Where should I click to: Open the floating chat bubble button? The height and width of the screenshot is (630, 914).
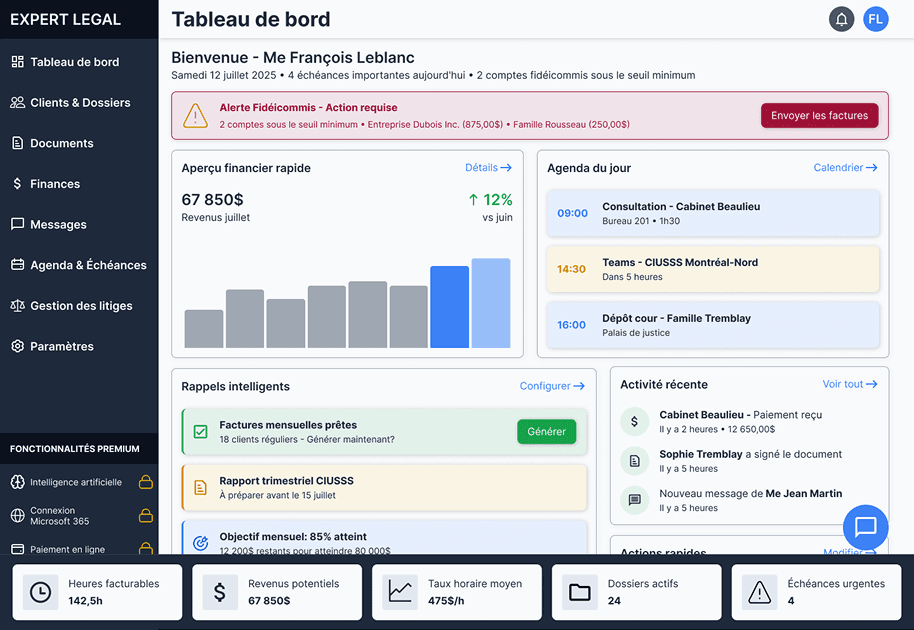click(865, 526)
